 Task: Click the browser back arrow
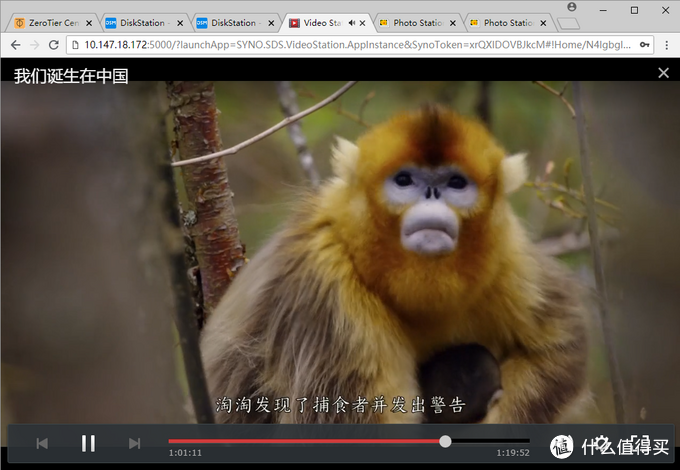pyautogui.click(x=15, y=45)
